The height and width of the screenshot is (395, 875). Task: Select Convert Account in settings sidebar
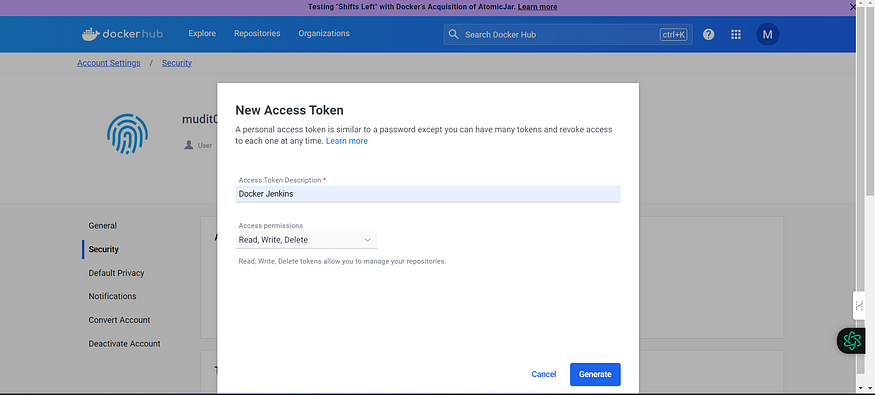(119, 320)
